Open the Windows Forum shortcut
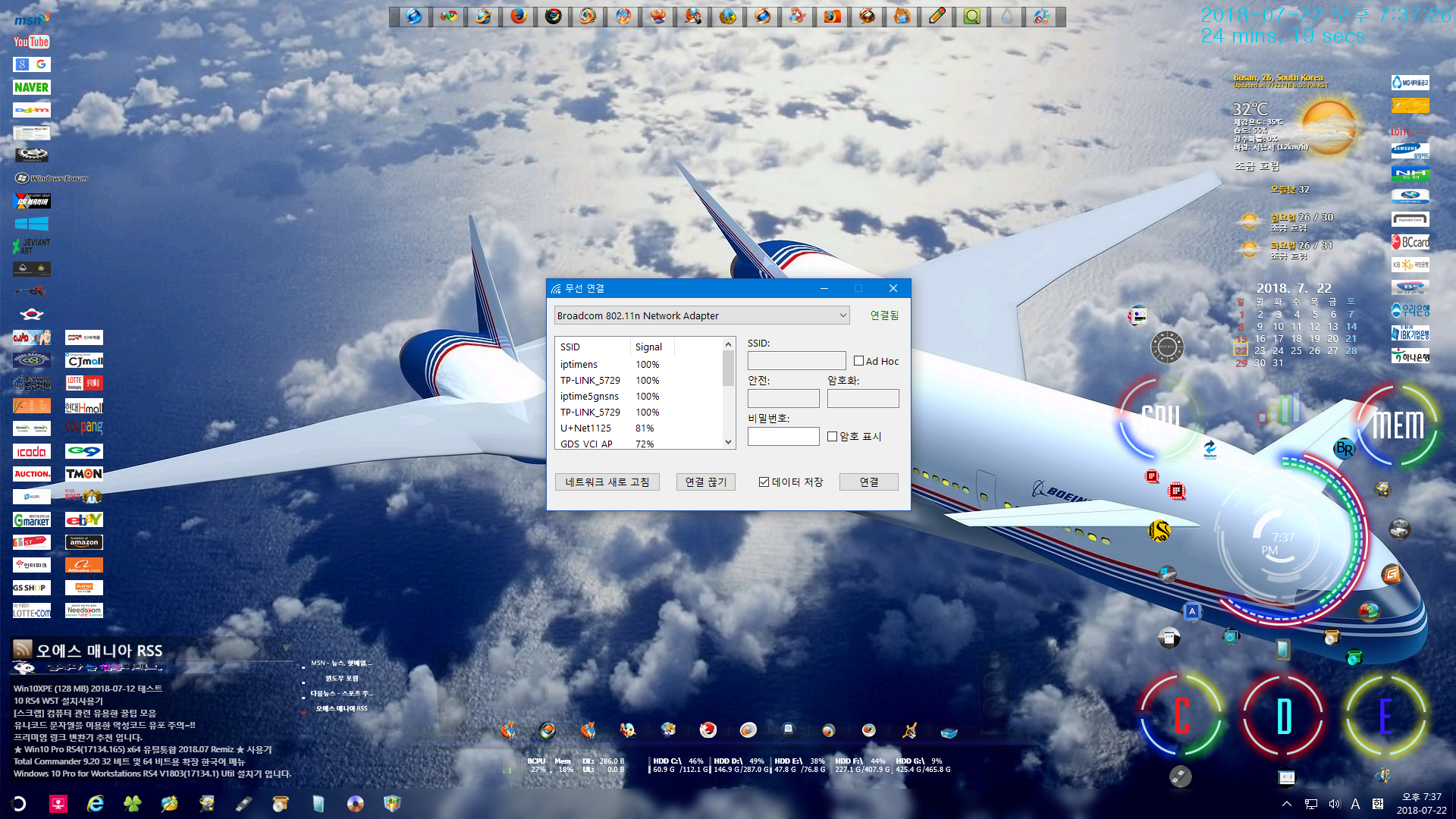The height and width of the screenshot is (819, 1456). [52, 178]
